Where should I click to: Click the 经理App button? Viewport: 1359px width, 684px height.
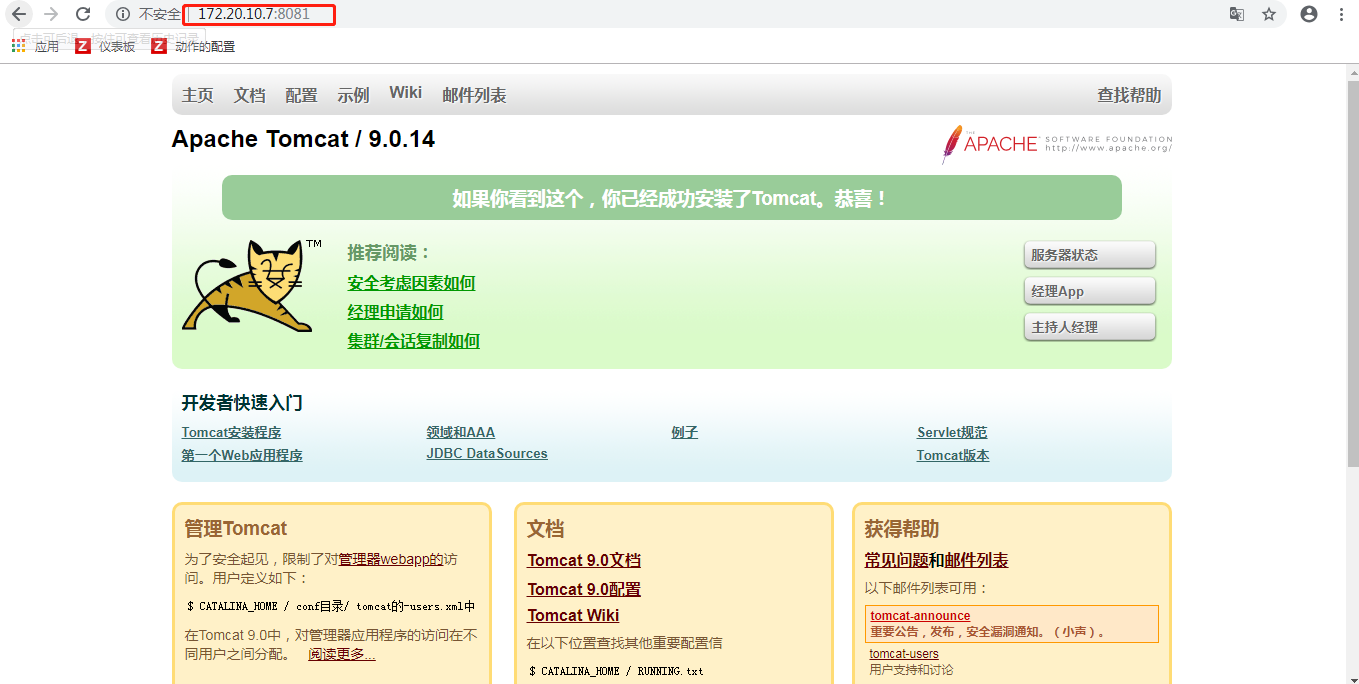pos(1090,291)
